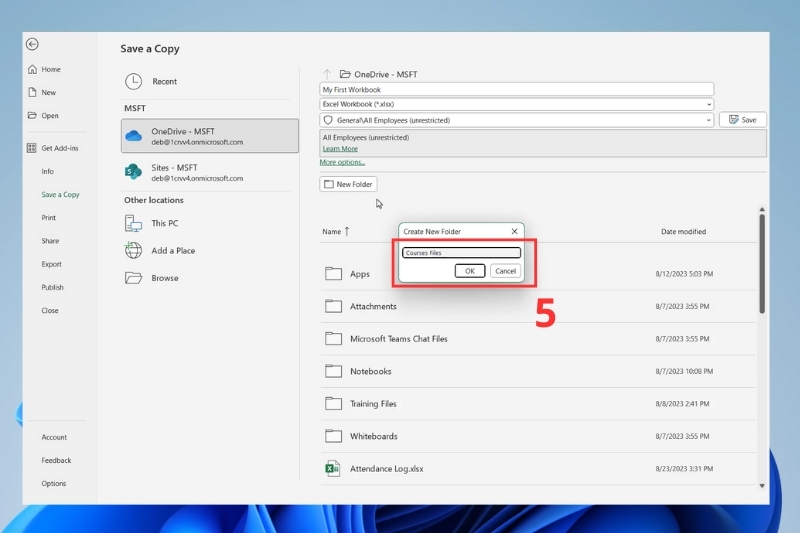Click the New Folder button

[348, 184]
